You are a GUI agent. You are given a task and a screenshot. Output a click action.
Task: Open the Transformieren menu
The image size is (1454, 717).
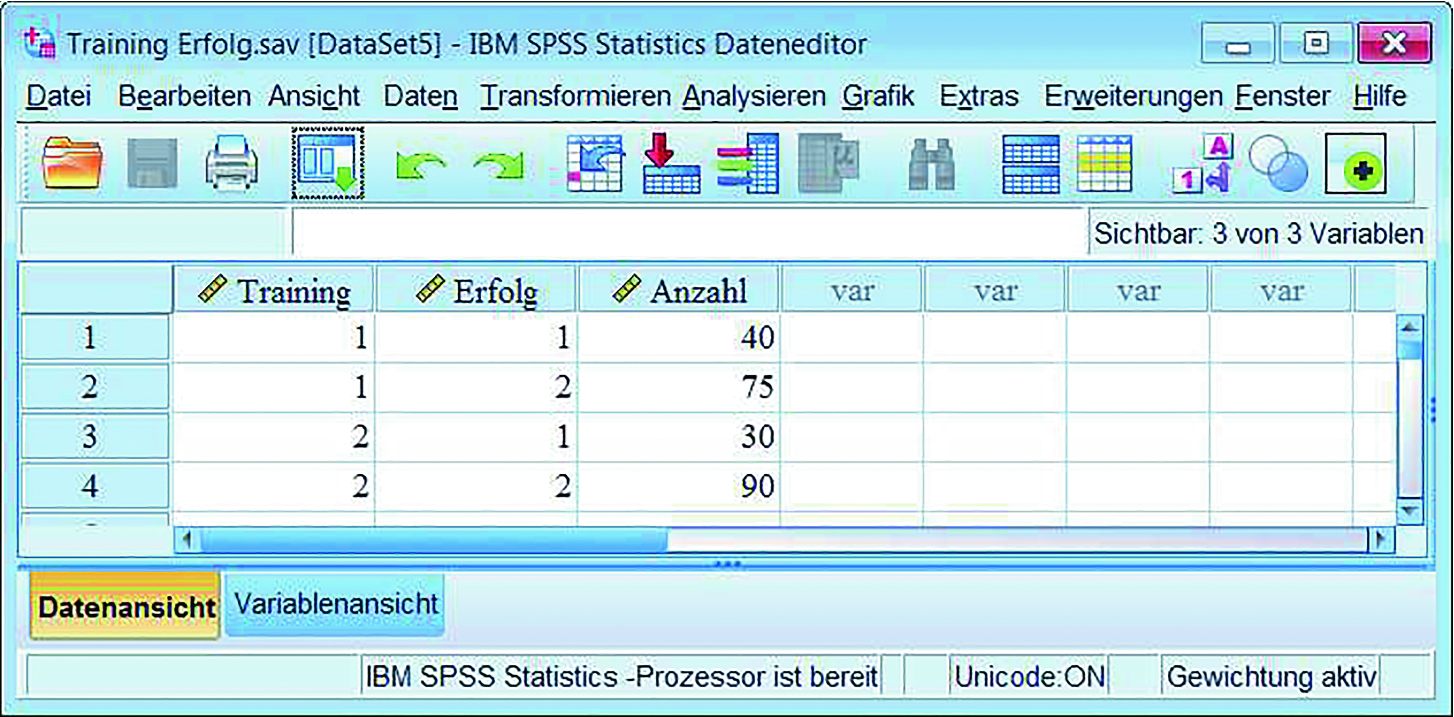coord(575,96)
